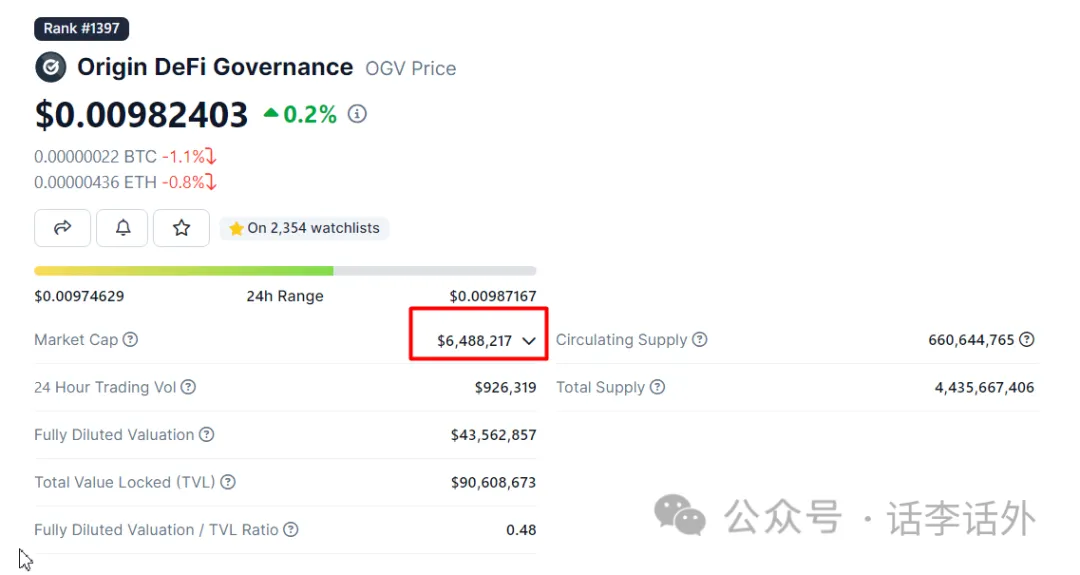
Task: Open Market Cap help question mark
Action: (130, 339)
